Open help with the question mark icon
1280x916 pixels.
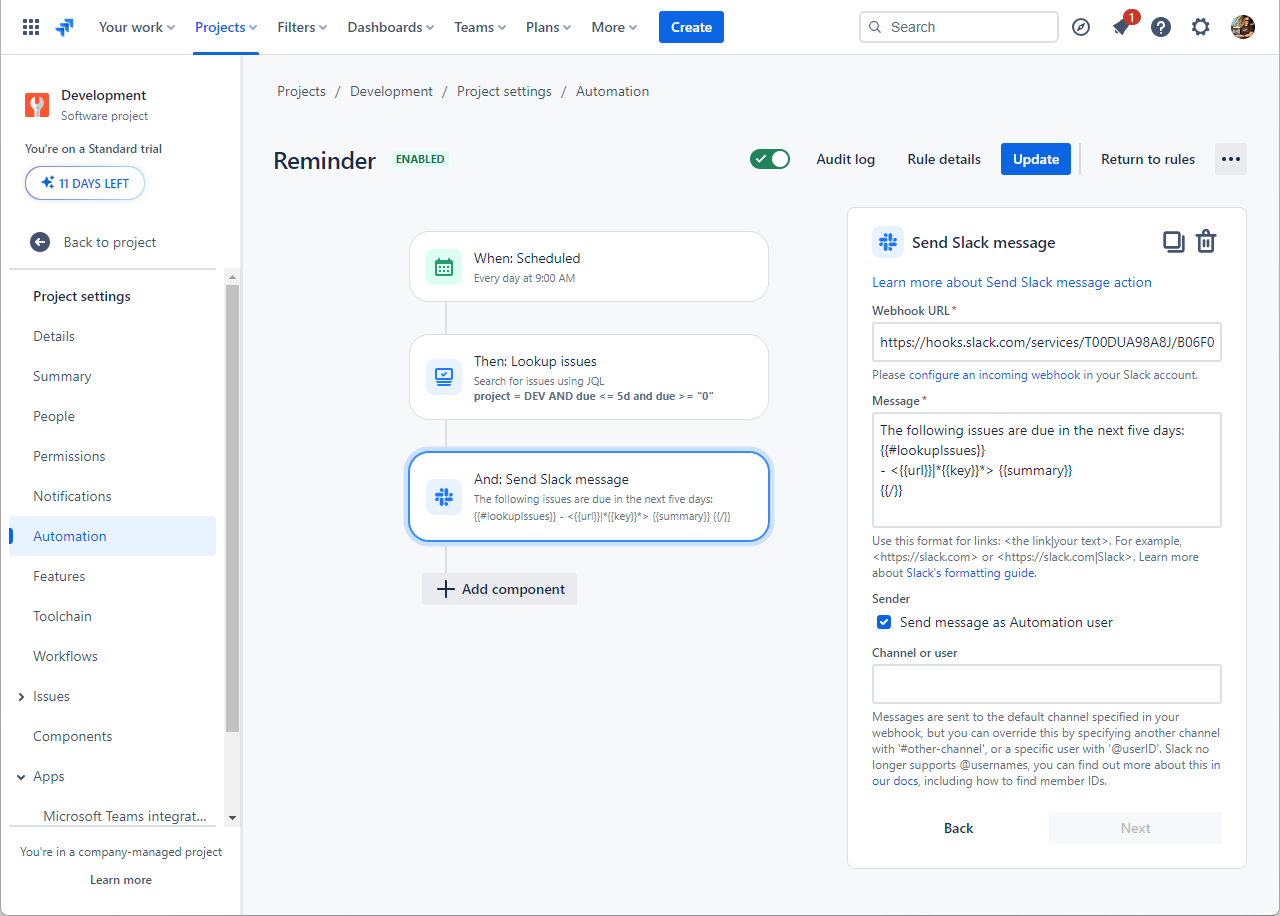(1160, 27)
